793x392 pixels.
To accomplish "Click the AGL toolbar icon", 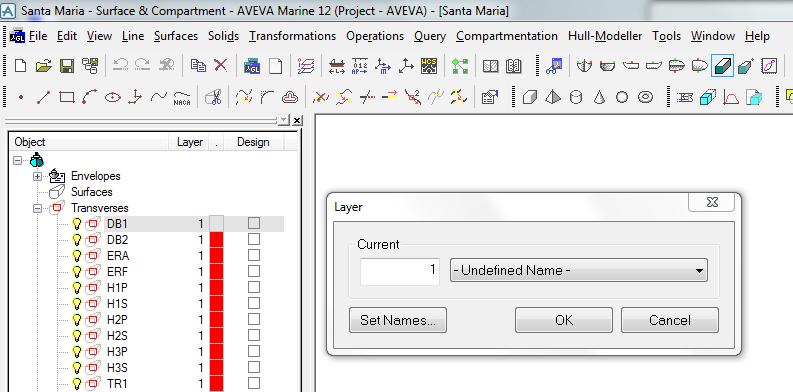I will [252, 66].
